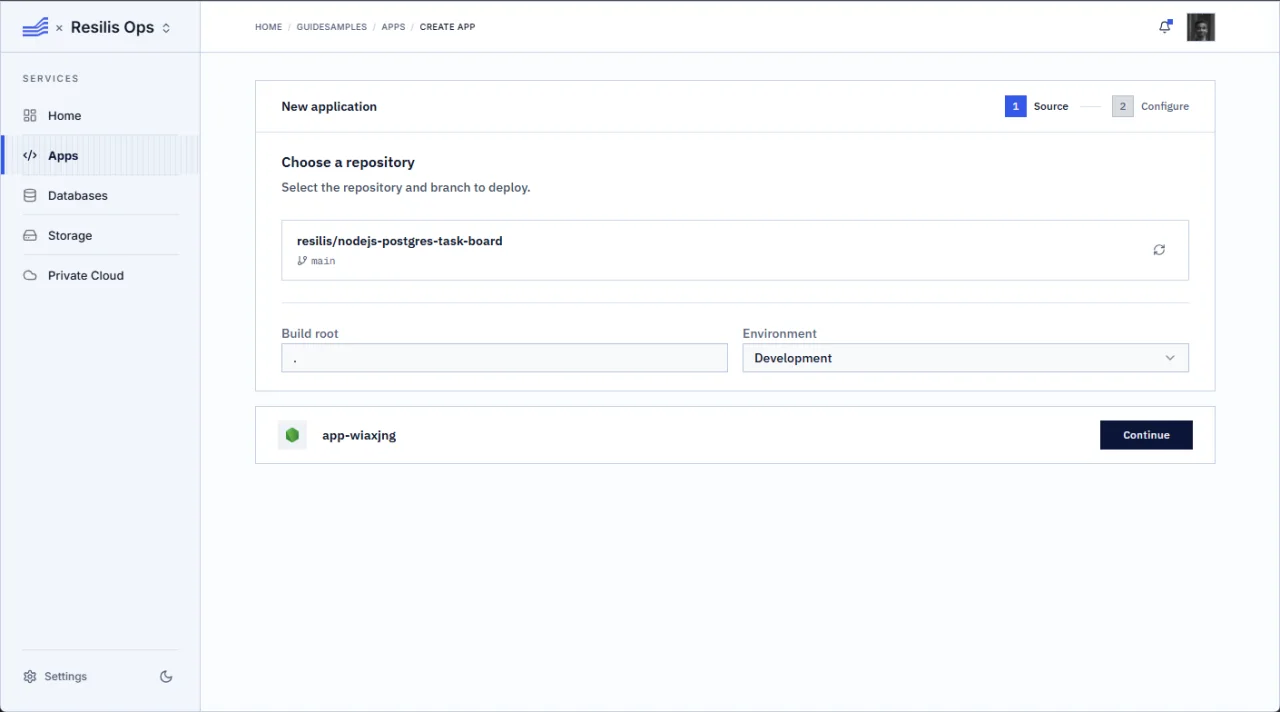Refresh the repository with the sync icon
The image size is (1280, 712).
(x=1159, y=250)
